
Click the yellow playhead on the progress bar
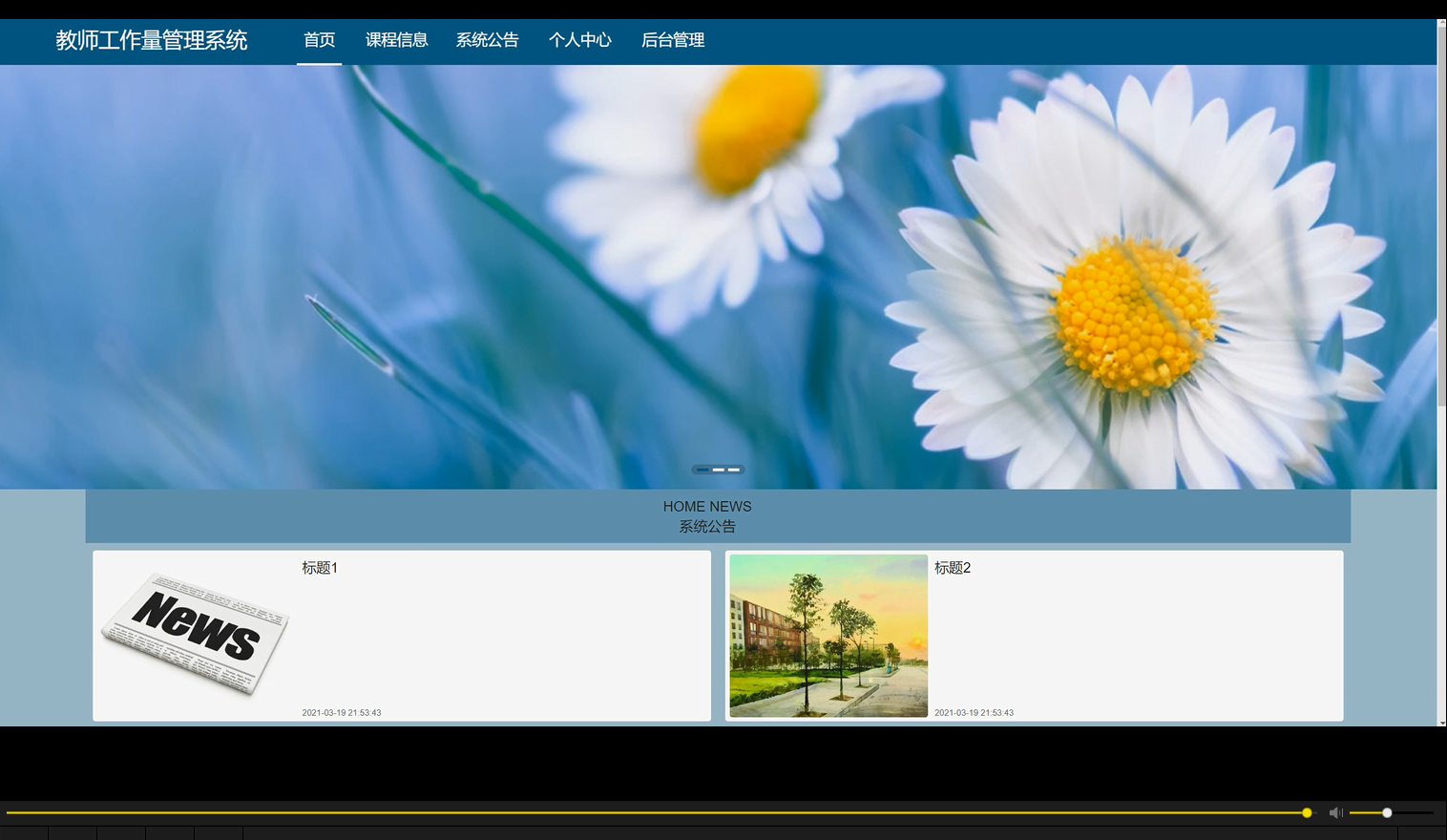[1305, 812]
